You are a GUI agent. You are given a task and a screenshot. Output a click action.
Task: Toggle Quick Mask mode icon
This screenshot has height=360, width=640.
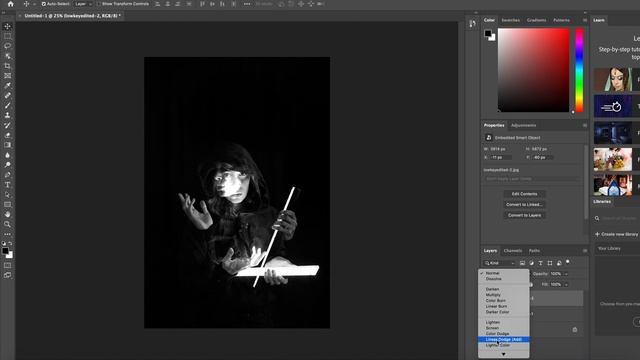[7, 265]
